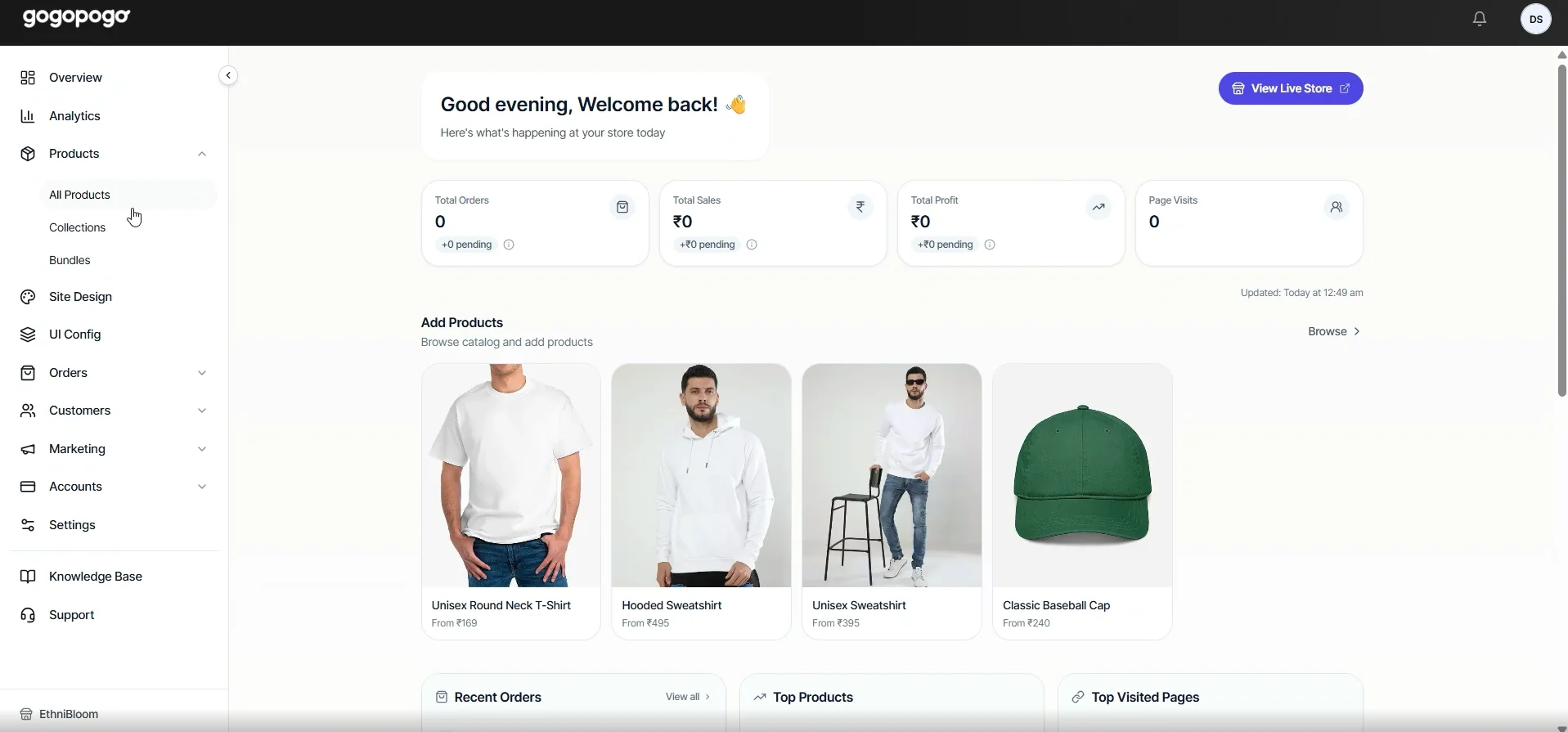The image size is (1568, 732).
Task: Expand the Customers menu section
Action: (x=202, y=411)
